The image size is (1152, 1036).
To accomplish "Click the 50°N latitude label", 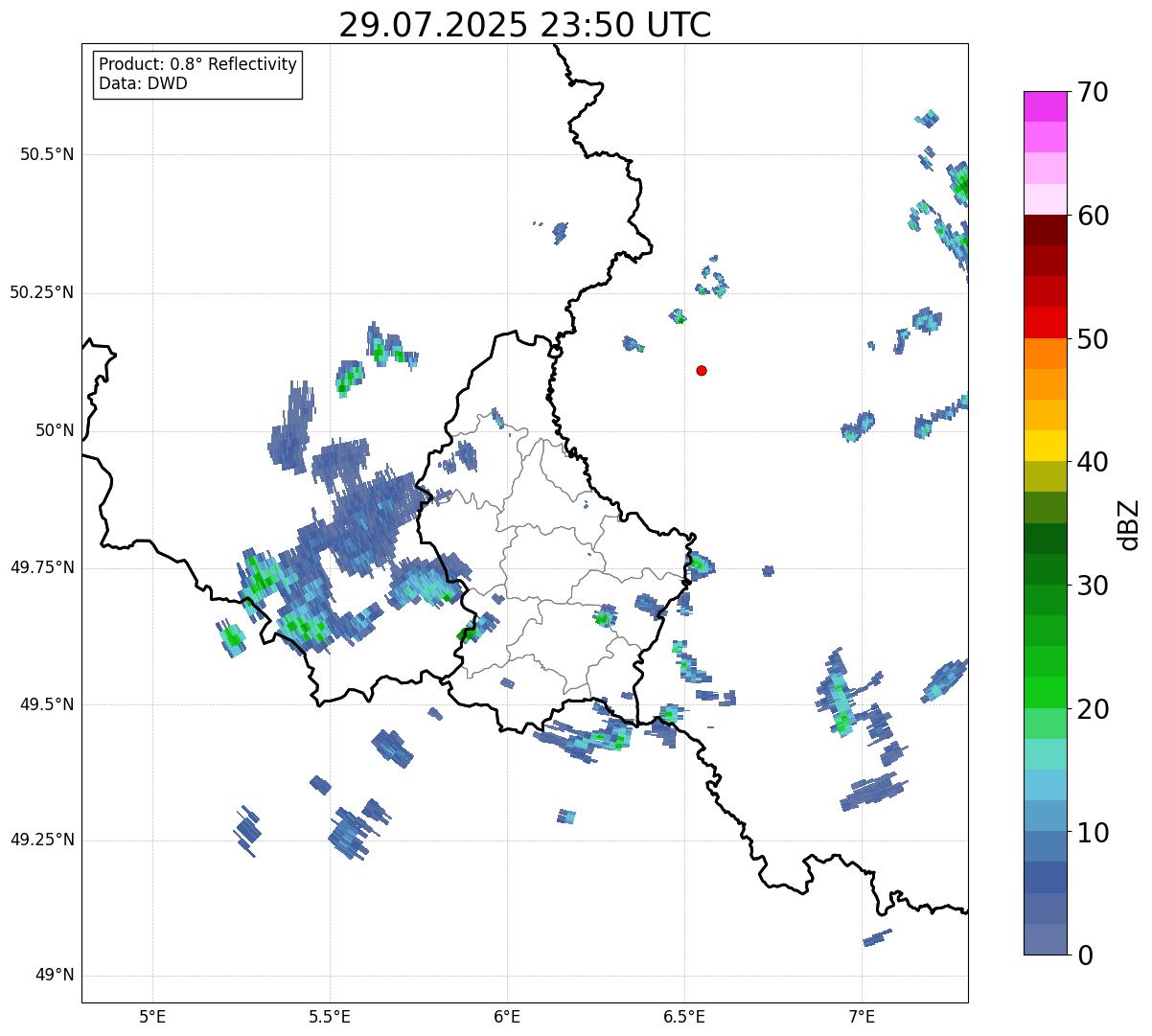I will (x=55, y=430).
